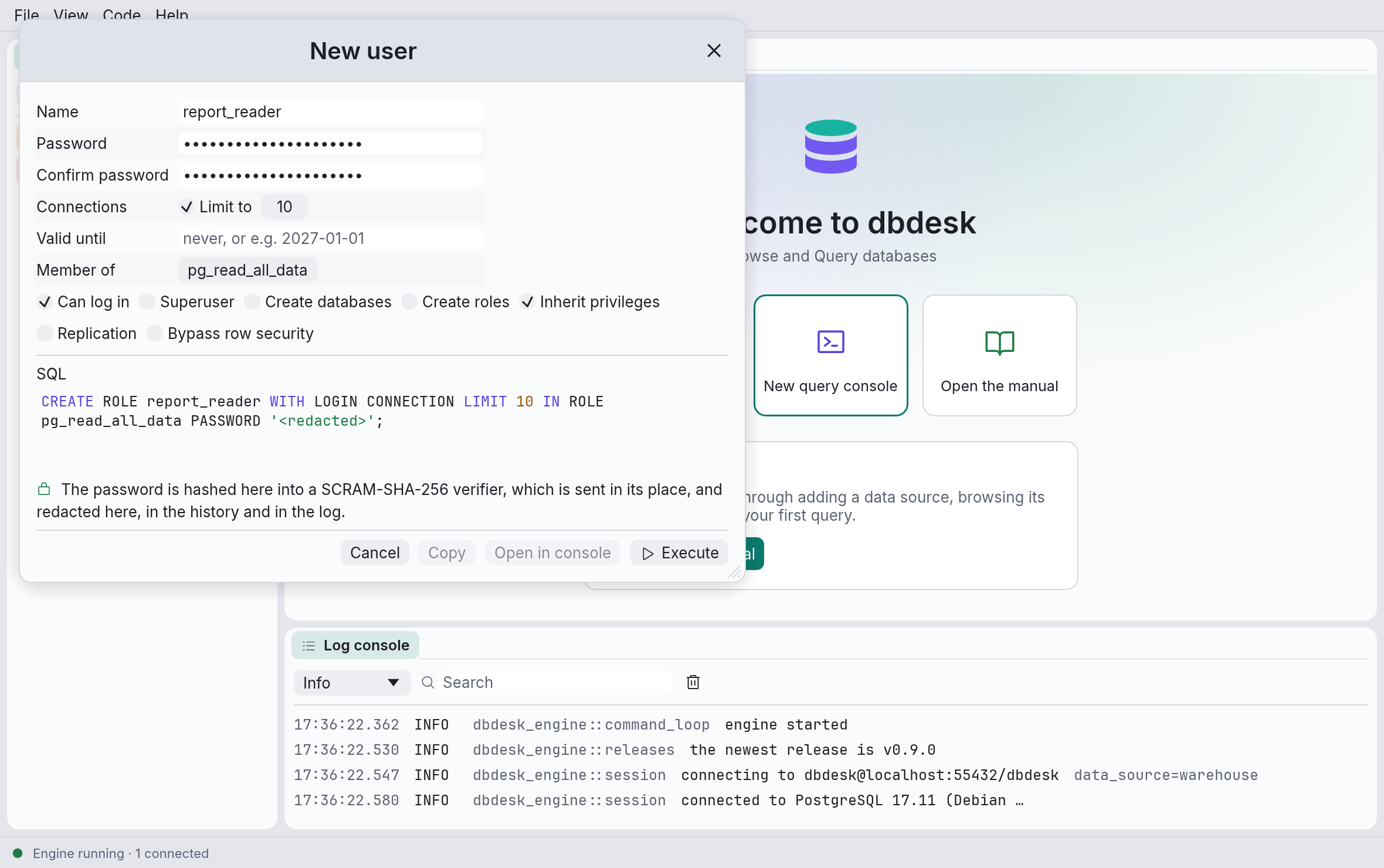The width and height of the screenshot is (1384, 868).
Task: Click the New query console card
Action: click(x=831, y=355)
